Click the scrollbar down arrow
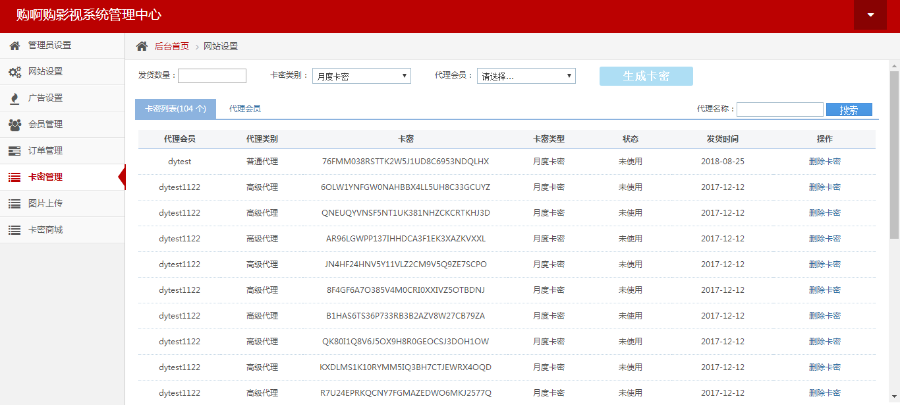This screenshot has height=405, width=900. (x=894, y=396)
